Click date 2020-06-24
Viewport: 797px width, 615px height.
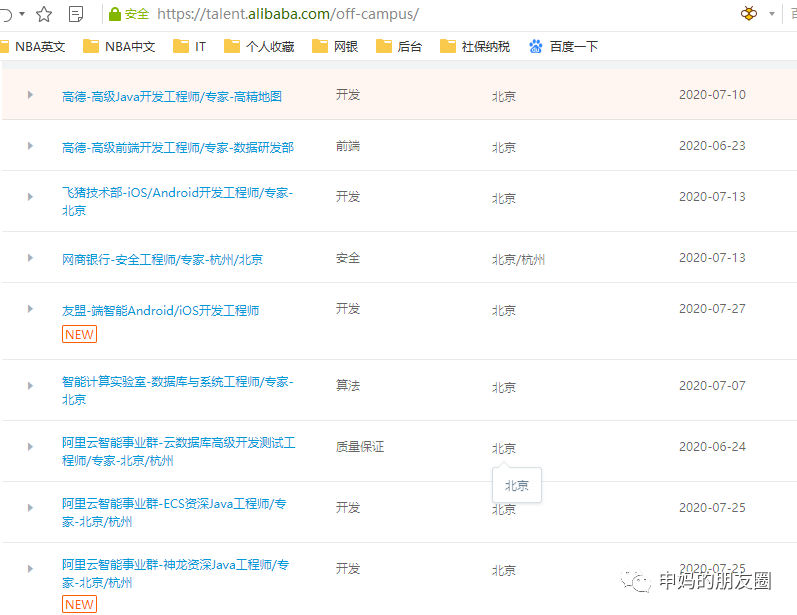712,447
